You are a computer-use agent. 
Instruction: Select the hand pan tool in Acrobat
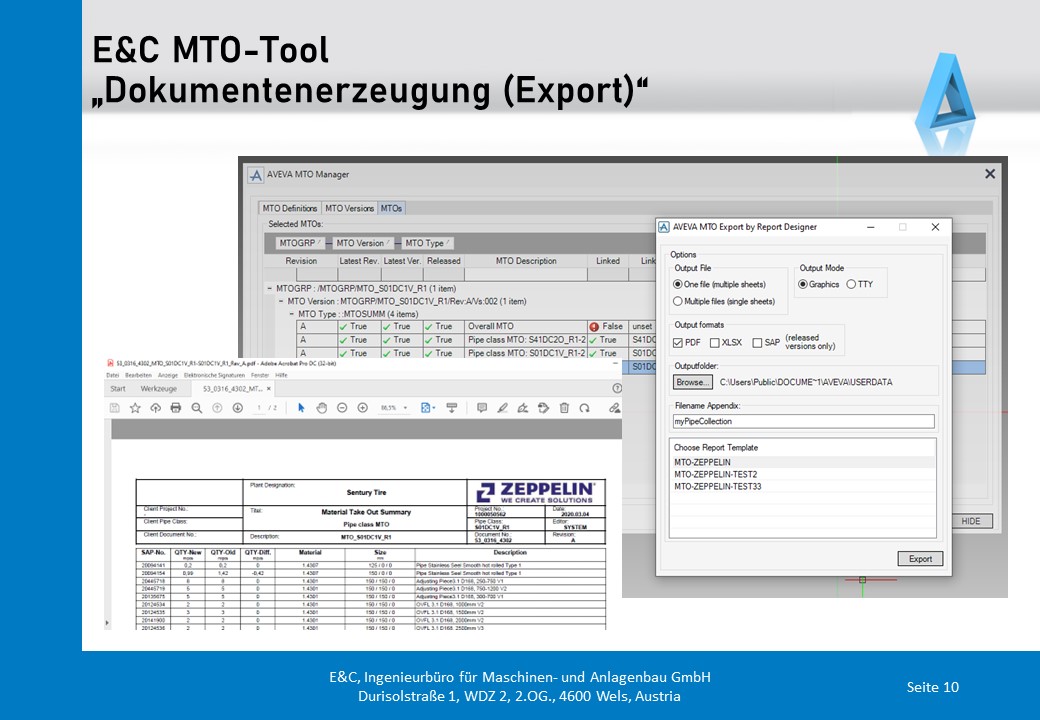pos(321,408)
